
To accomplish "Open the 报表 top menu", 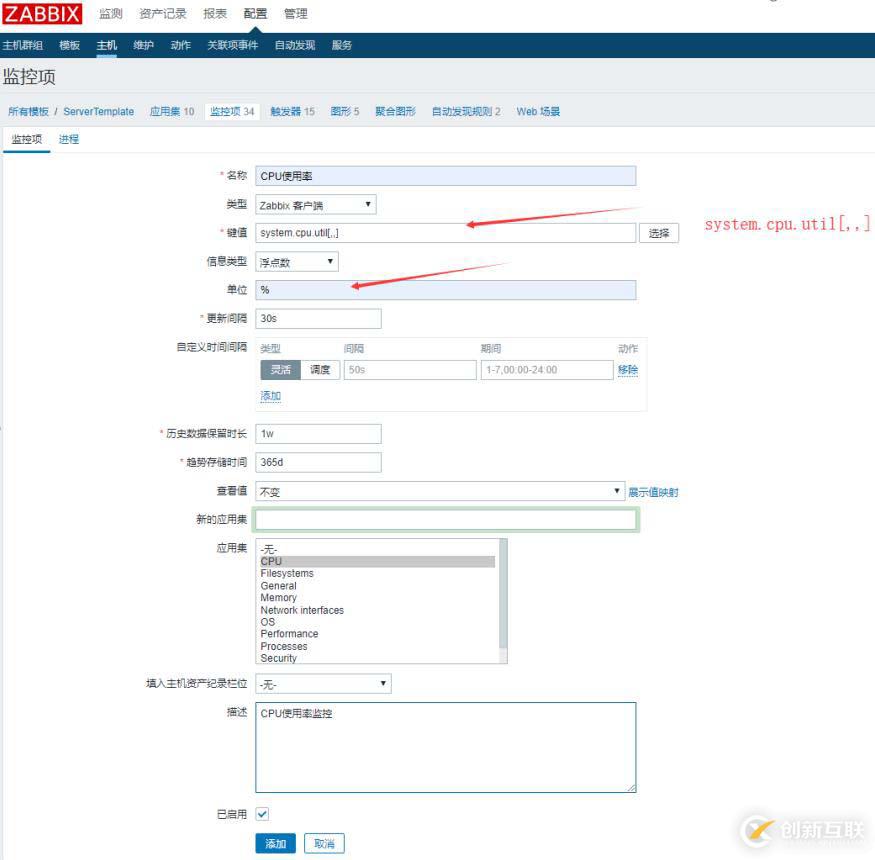I will point(215,13).
